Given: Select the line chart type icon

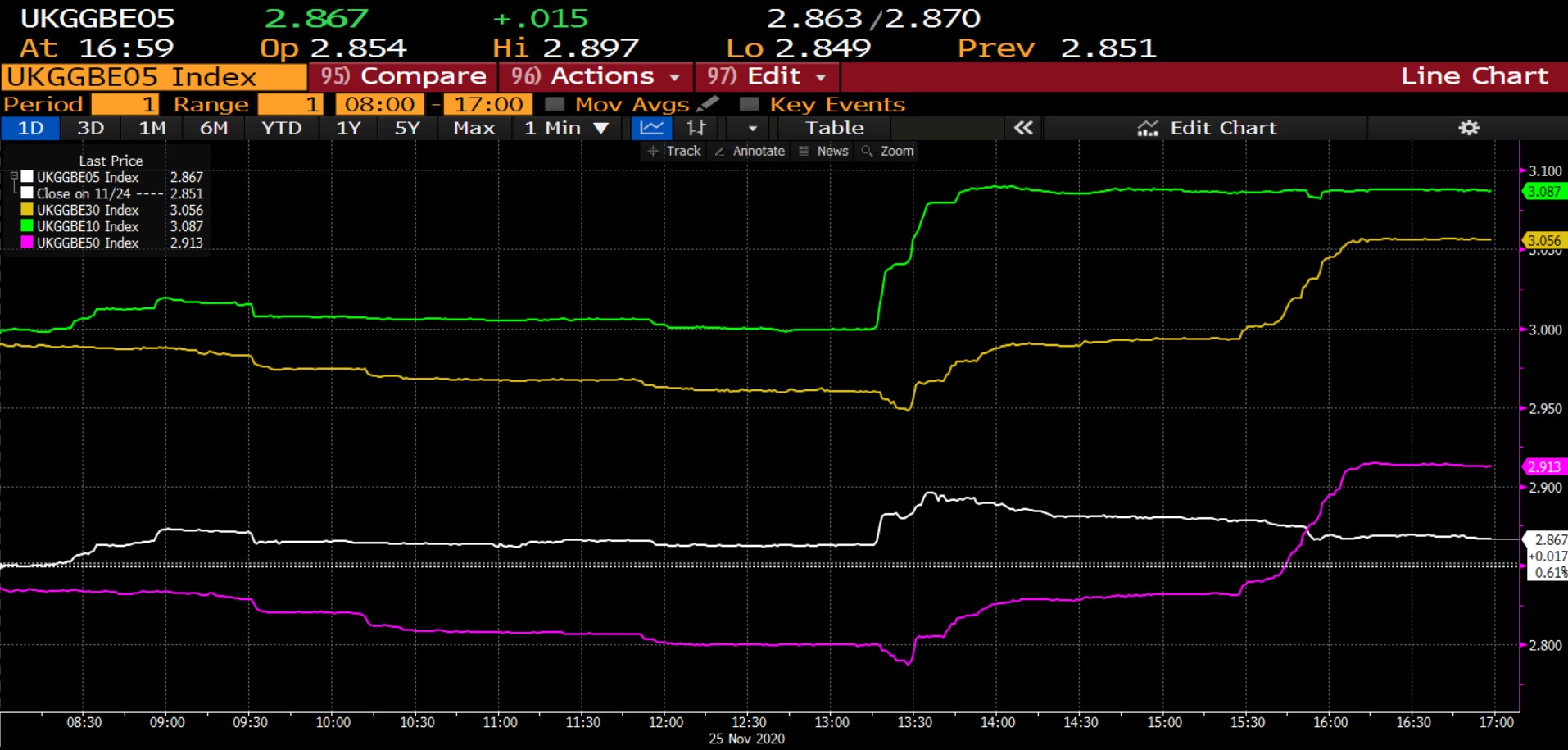Looking at the screenshot, I should click(x=652, y=128).
